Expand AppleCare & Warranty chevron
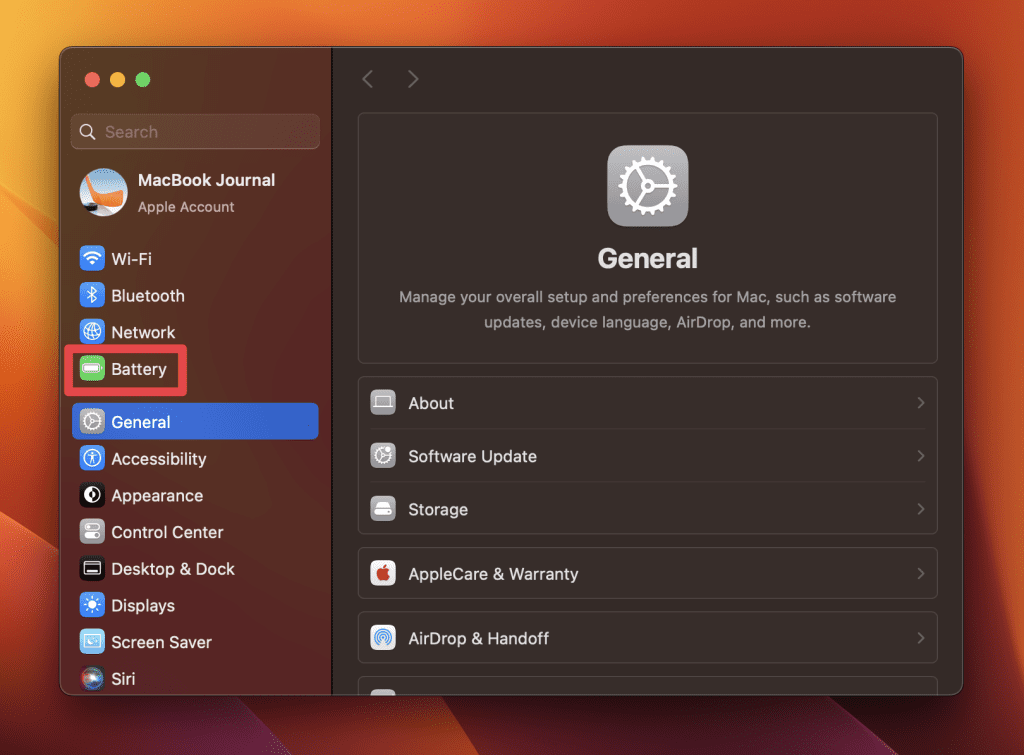 (x=920, y=574)
